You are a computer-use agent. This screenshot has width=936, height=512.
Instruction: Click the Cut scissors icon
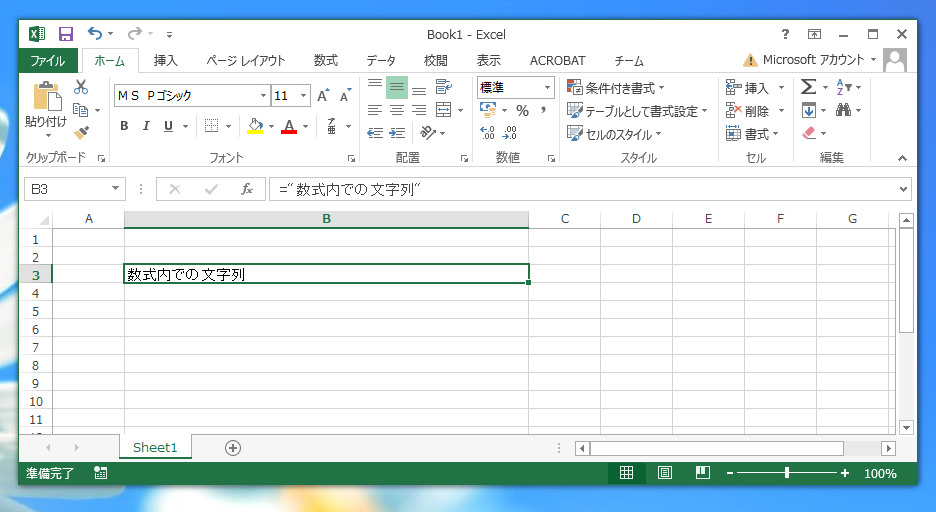point(81,88)
